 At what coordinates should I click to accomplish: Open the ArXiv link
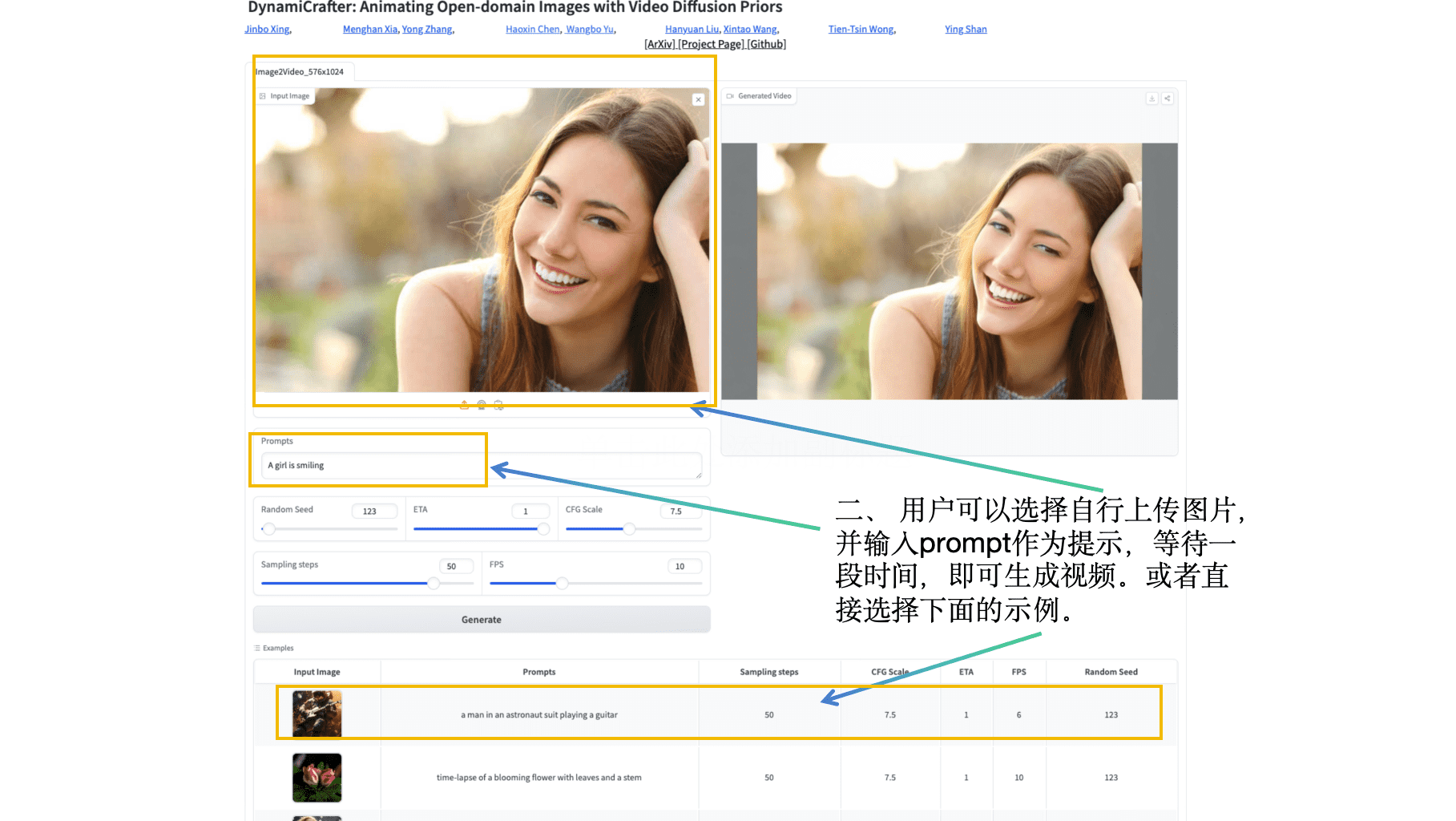tap(660, 44)
